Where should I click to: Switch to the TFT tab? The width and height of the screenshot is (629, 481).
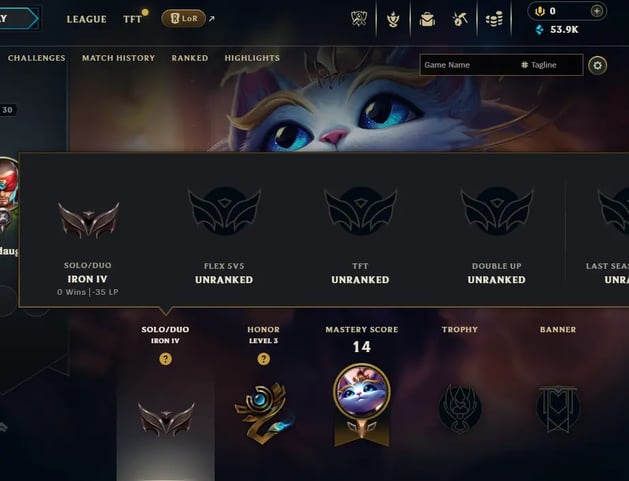pos(132,19)
